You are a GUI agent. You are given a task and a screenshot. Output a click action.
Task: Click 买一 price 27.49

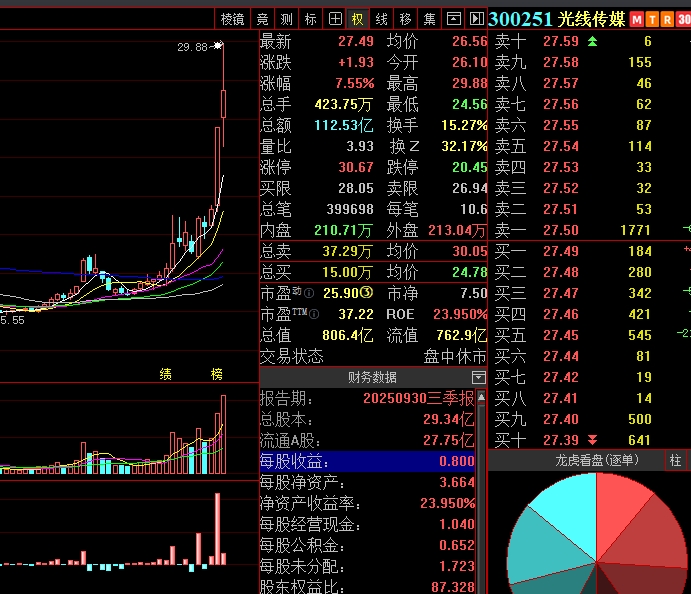[x=561, y=251]
